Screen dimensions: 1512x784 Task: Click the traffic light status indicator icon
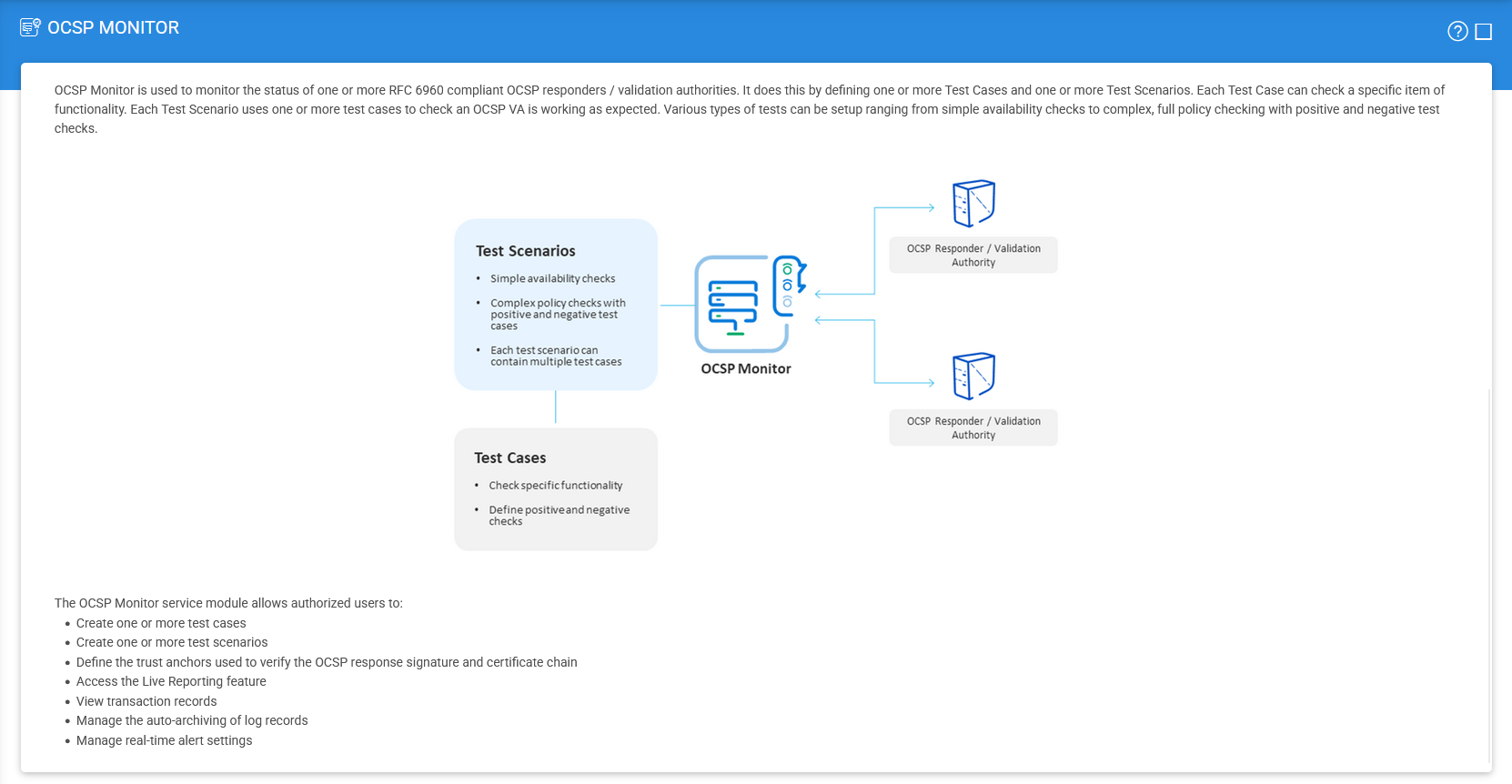[788, 286]
